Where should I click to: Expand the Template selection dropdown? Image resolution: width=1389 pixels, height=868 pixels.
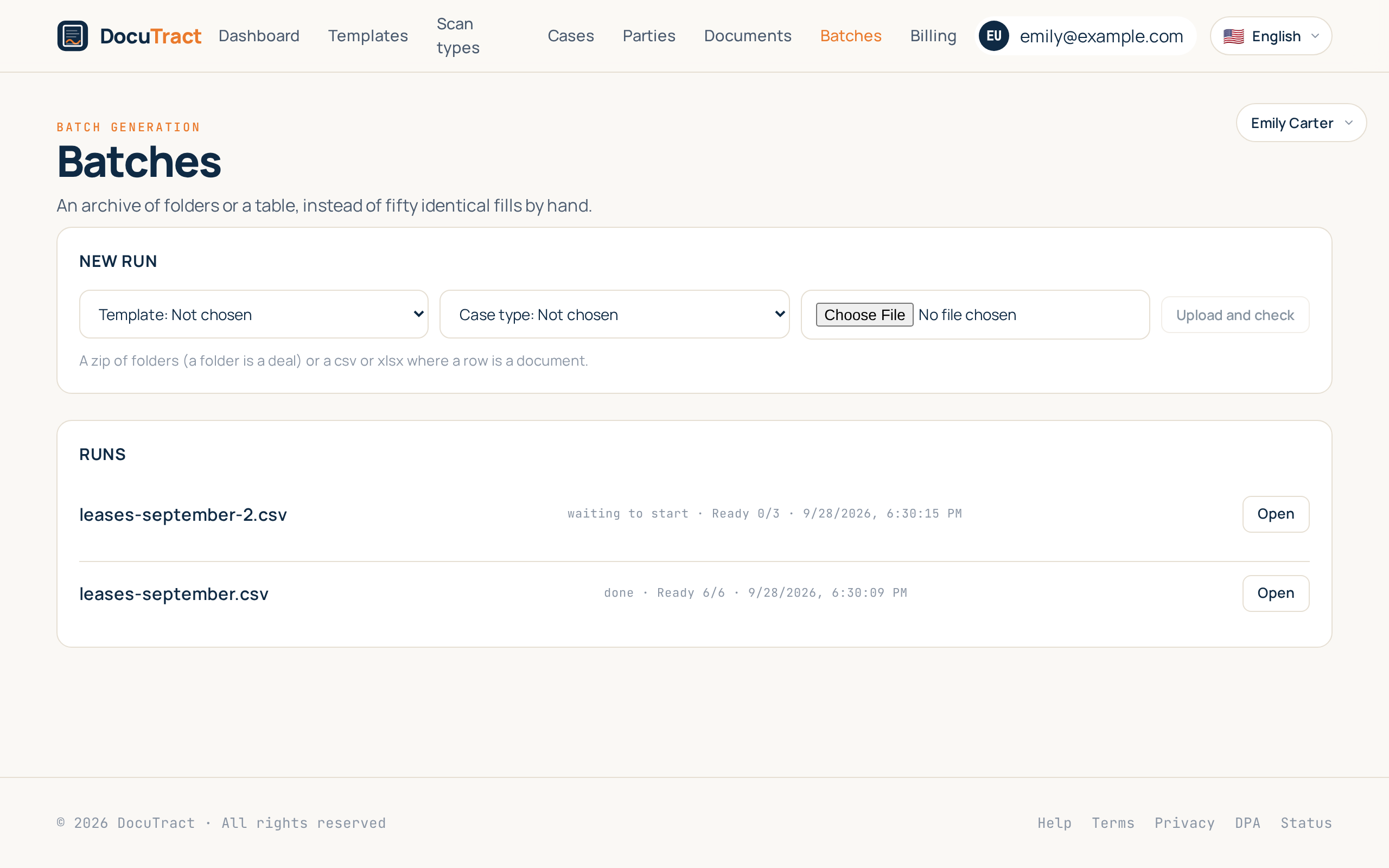click(254, 314)
